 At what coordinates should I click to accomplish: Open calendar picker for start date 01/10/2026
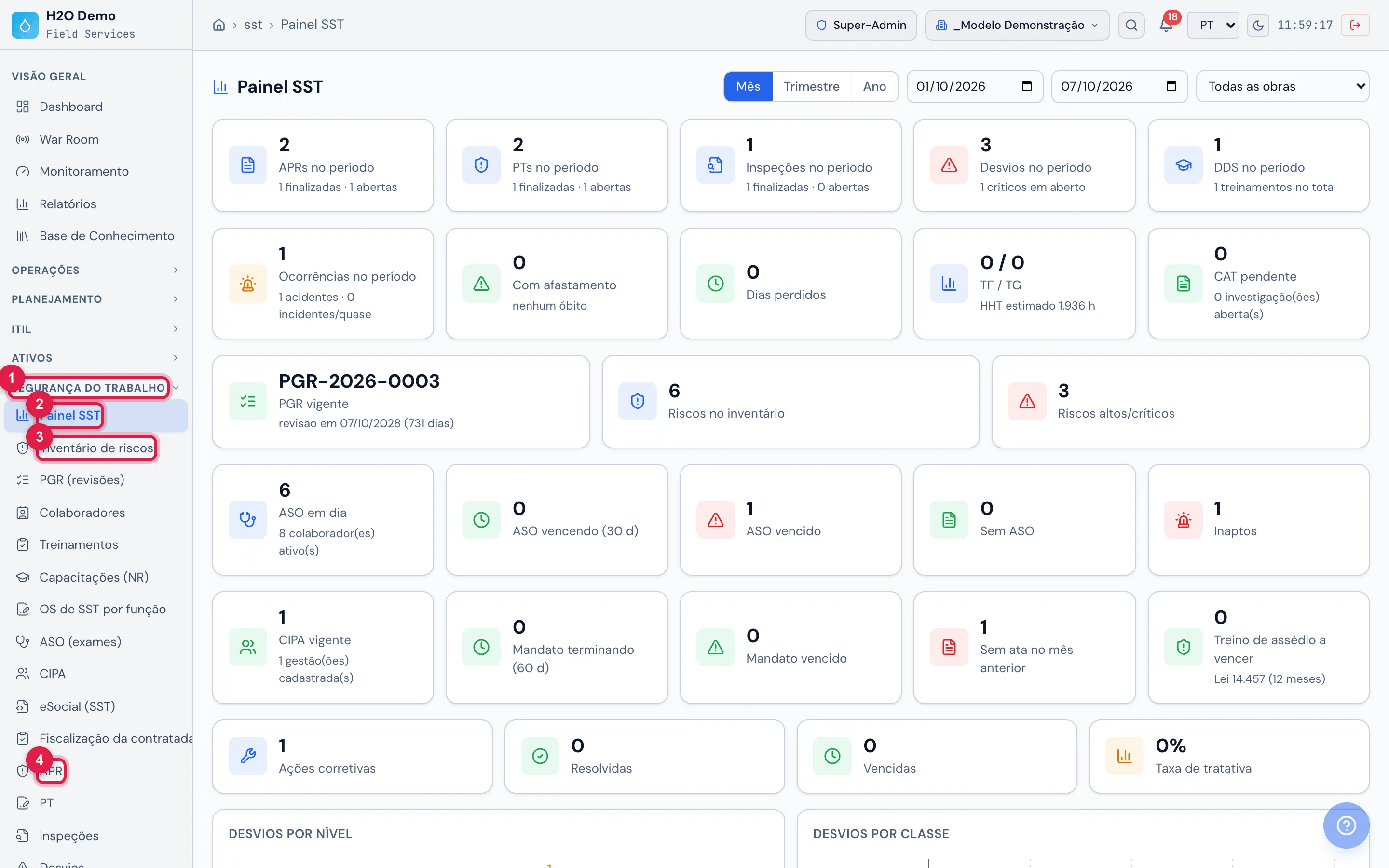pyautogui.click(x=1026, y=87)
